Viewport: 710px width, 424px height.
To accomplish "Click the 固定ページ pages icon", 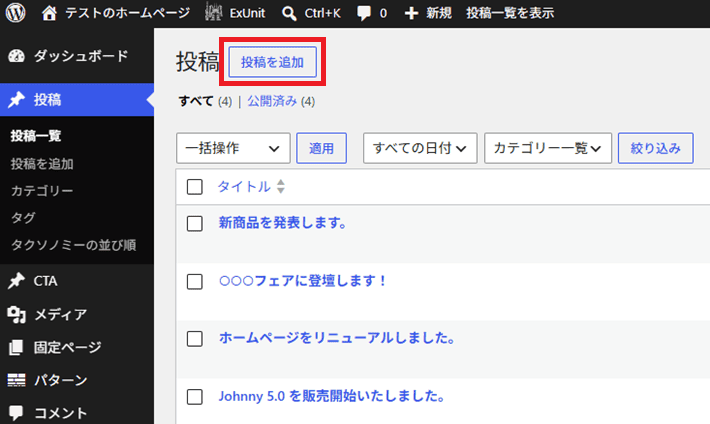I will [x=16, y=347].
